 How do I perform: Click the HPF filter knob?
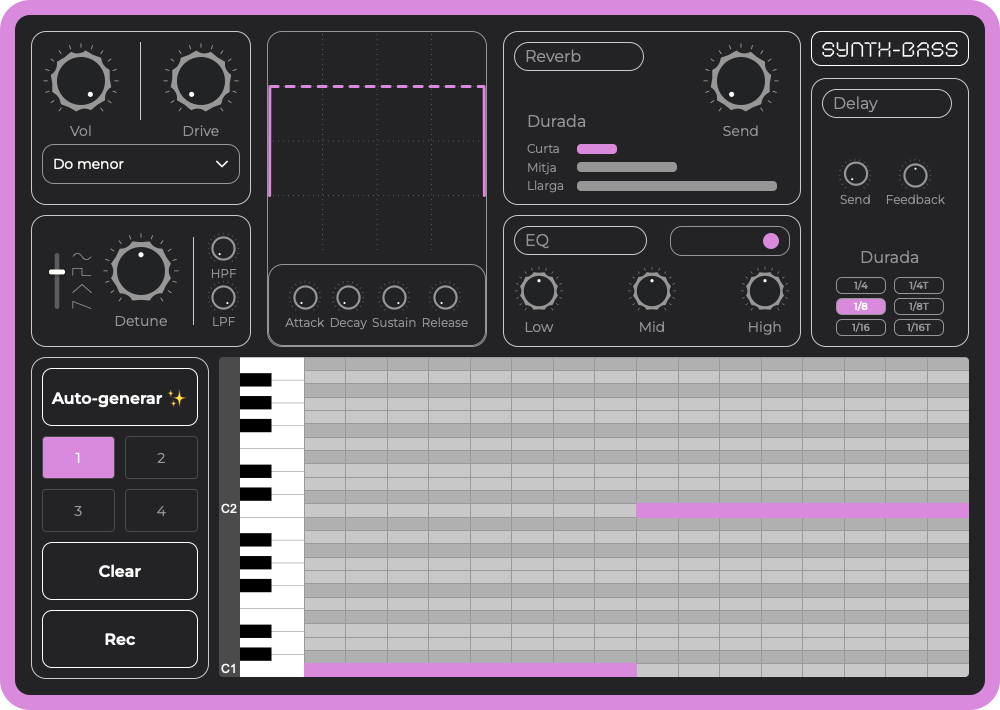point(222,248)
